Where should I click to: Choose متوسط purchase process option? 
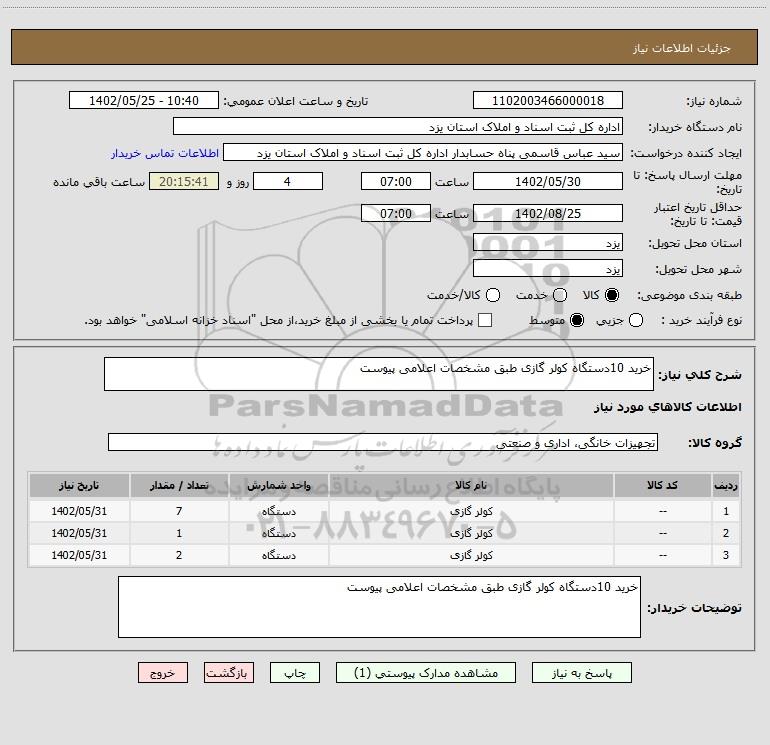577,320
